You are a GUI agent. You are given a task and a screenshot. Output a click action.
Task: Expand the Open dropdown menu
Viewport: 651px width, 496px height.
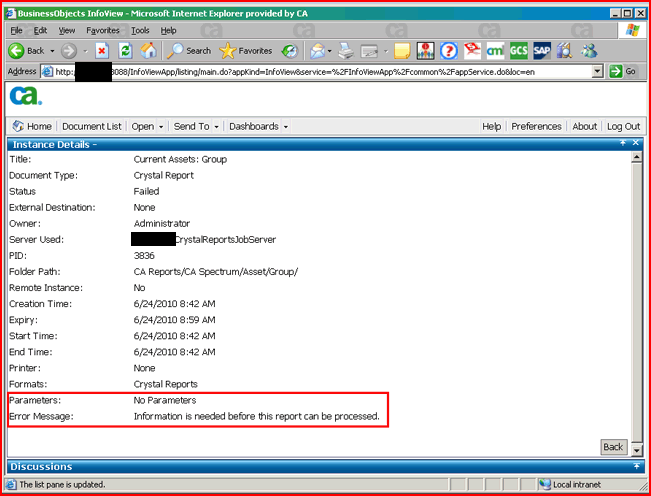tap(146, 127)
